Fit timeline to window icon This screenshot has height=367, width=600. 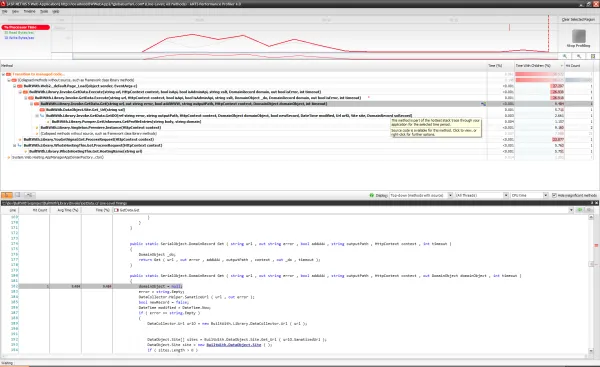tap(593, 56)
